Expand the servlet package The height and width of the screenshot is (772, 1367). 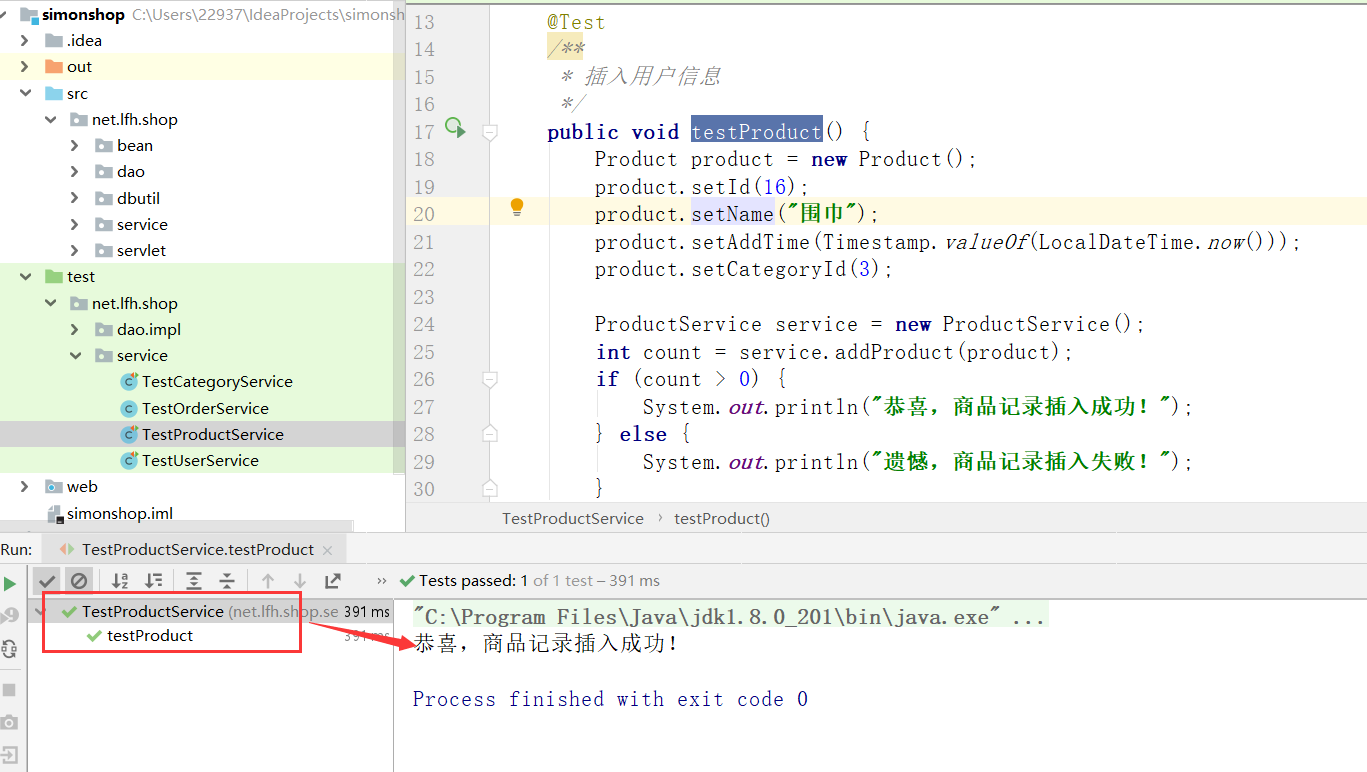click(75, 251)
